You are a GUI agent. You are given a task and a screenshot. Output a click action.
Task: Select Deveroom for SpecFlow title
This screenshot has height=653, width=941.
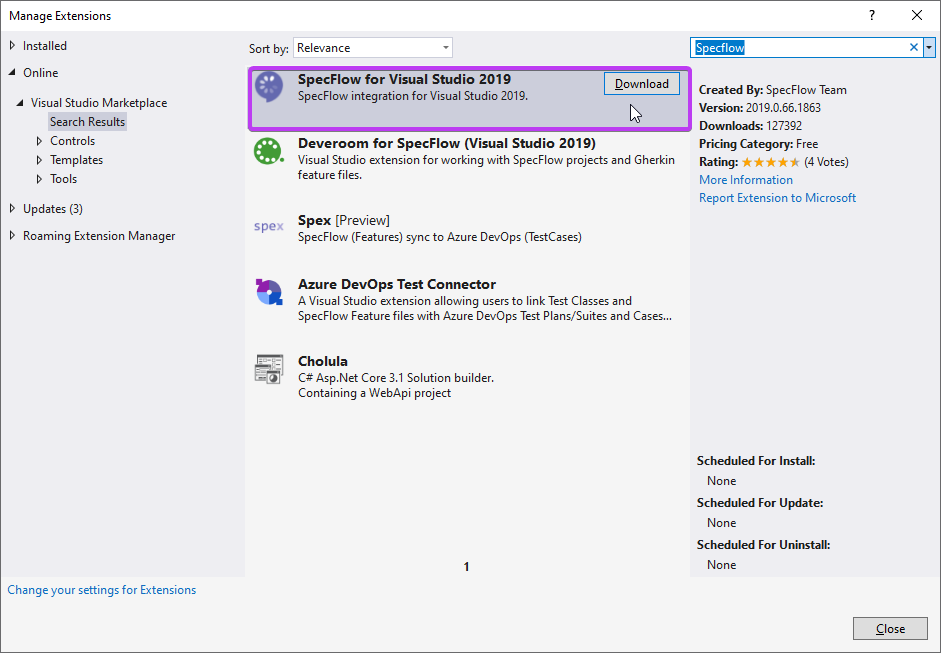pyautogui.click(x=446, y=143)
